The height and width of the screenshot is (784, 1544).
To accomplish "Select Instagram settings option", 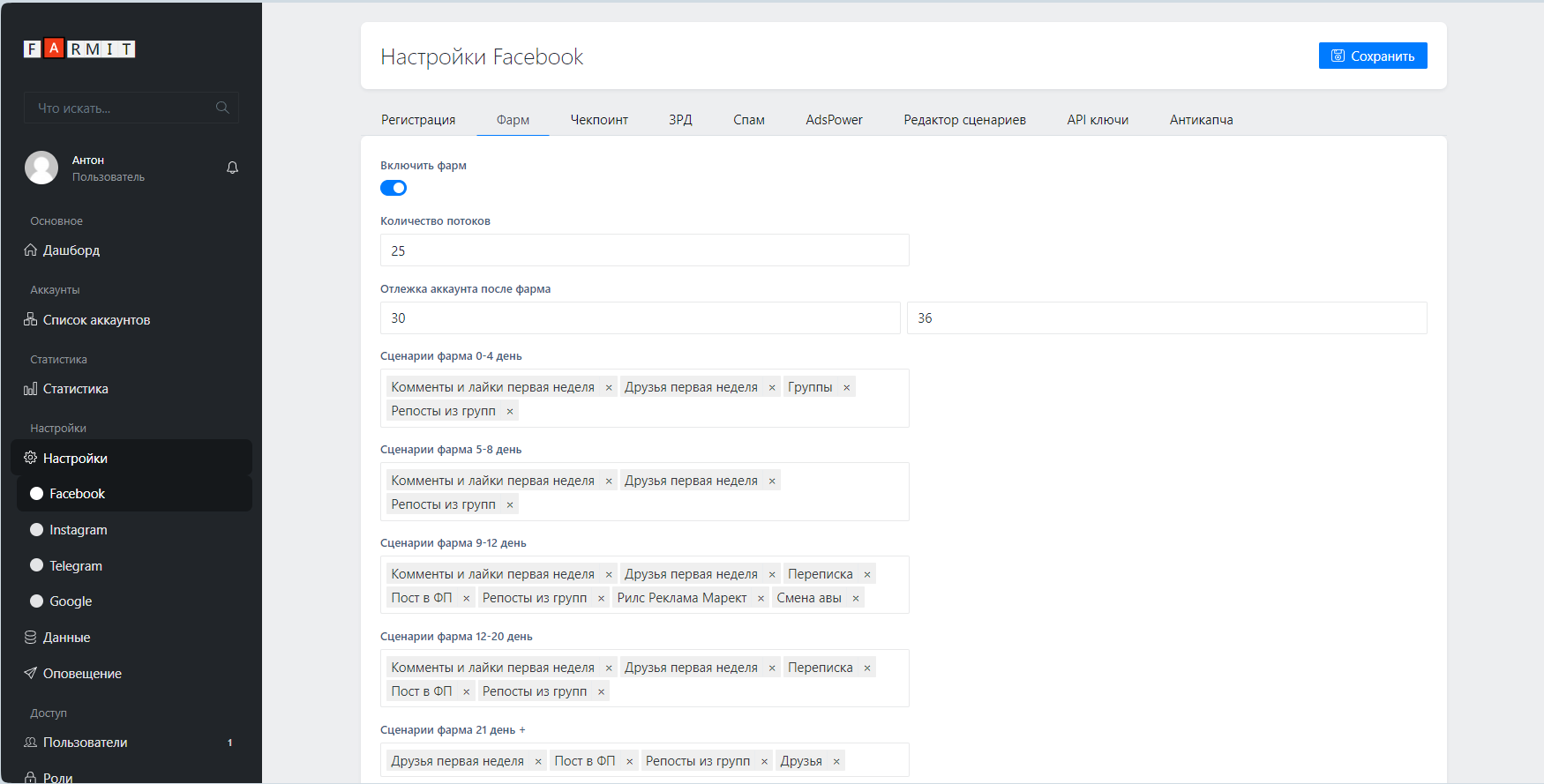I will 78,530.
